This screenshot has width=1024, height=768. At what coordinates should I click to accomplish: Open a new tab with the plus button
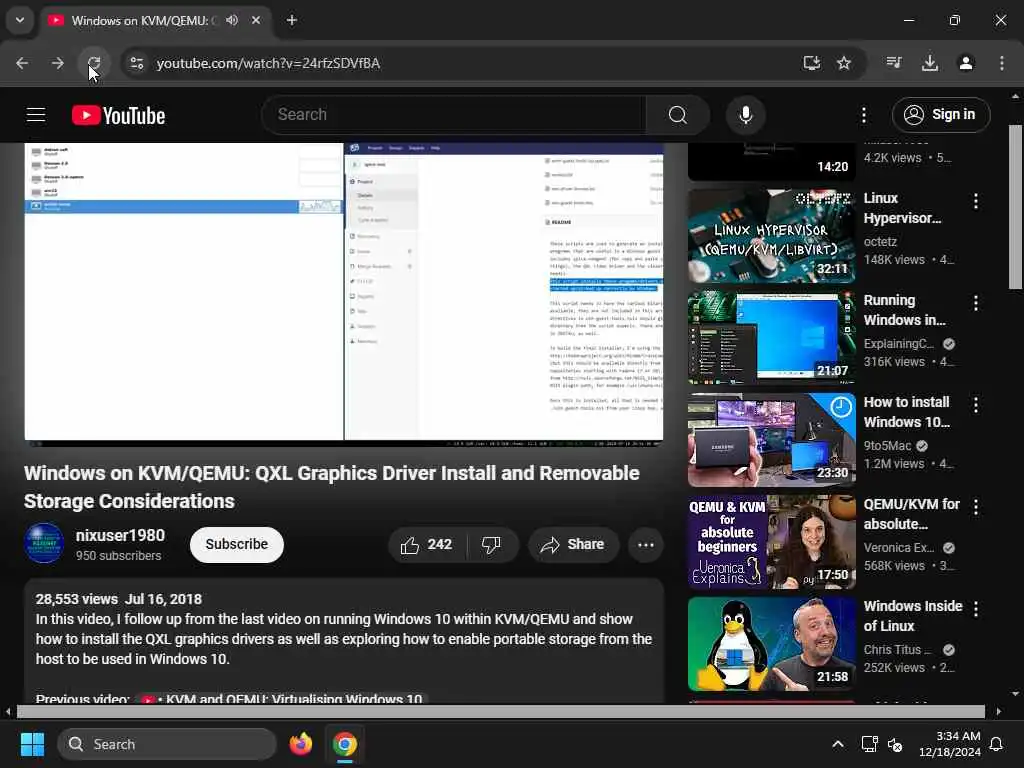pos(291,20)
